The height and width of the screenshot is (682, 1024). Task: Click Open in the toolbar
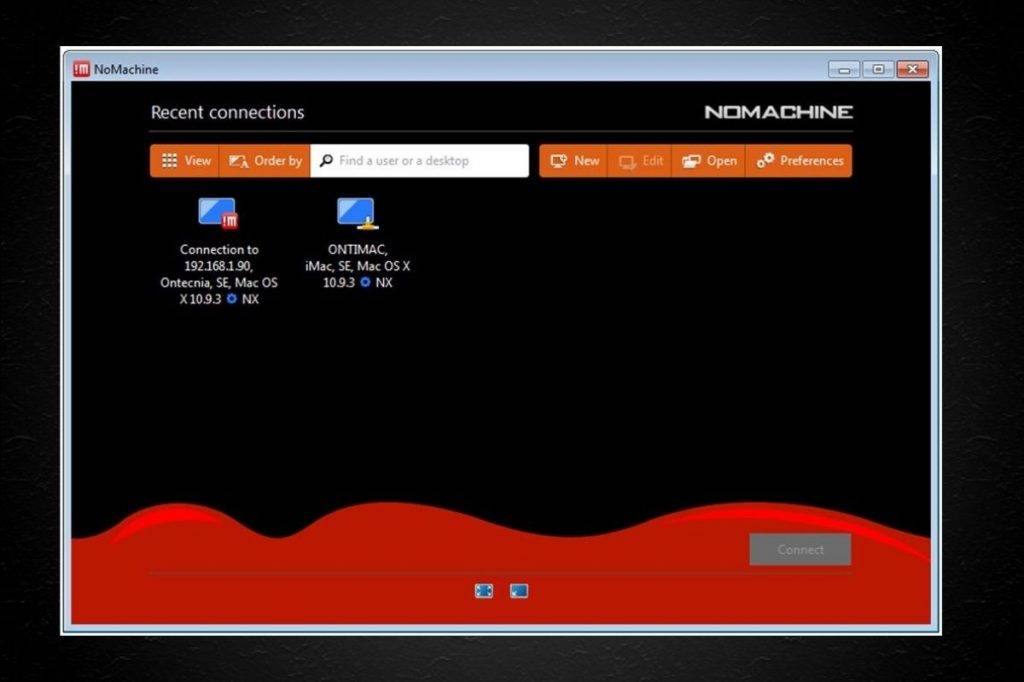point(709,161)
